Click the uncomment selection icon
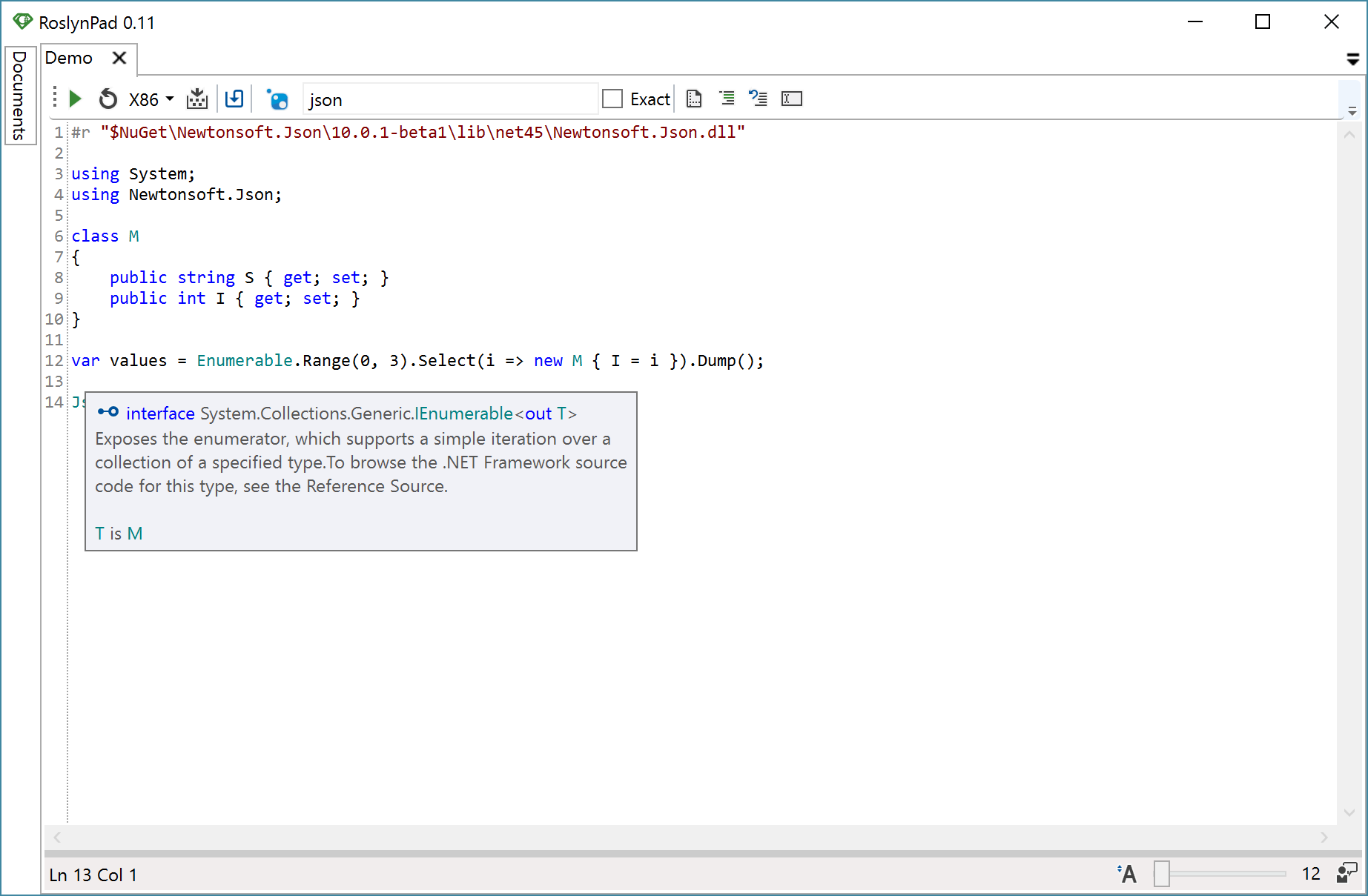 (x=758, y=98)
